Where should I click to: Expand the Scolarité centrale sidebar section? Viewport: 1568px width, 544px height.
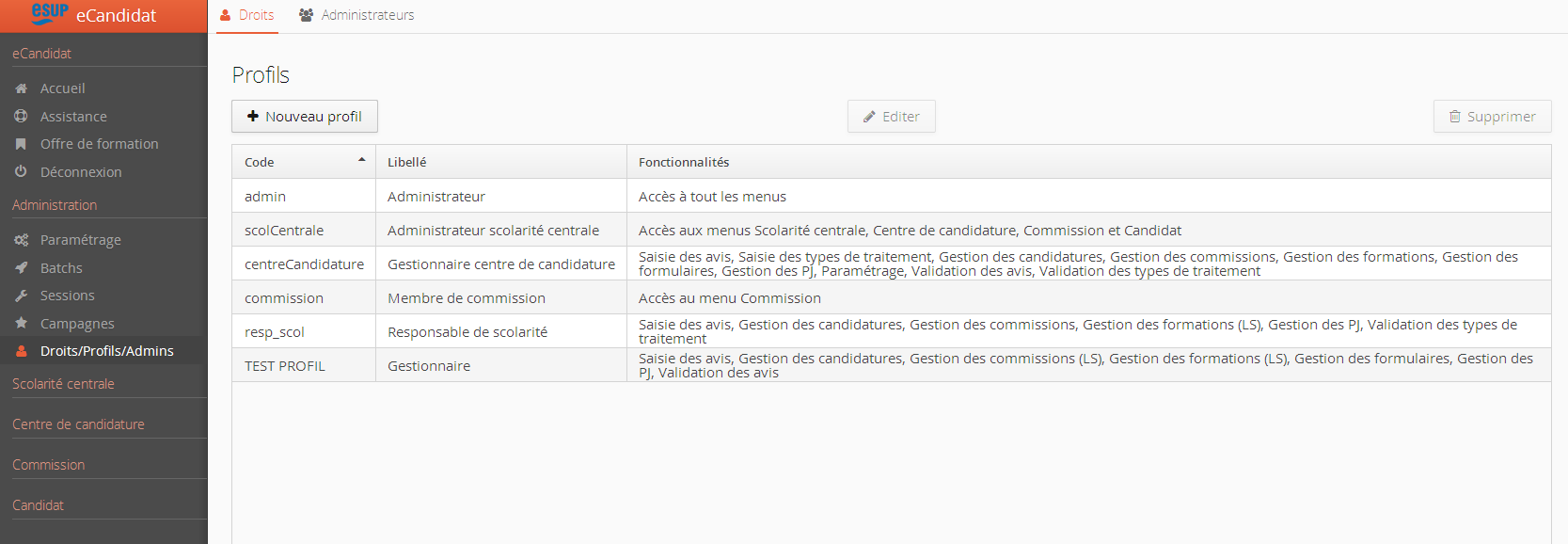click(x=63, y=384)
